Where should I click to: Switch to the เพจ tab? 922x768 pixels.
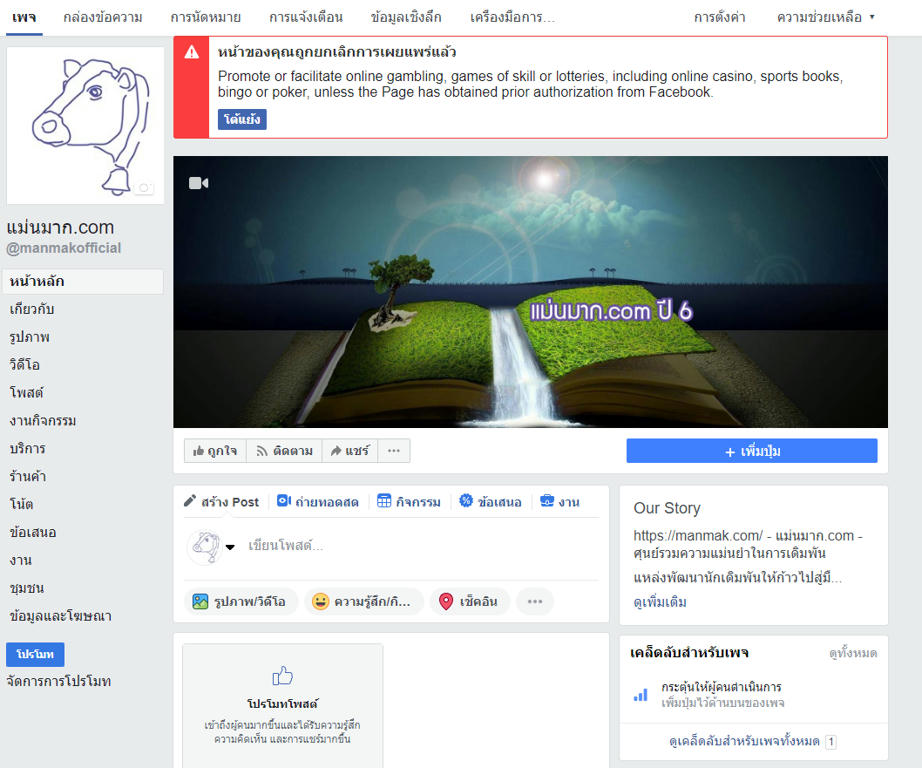[24, 18]
